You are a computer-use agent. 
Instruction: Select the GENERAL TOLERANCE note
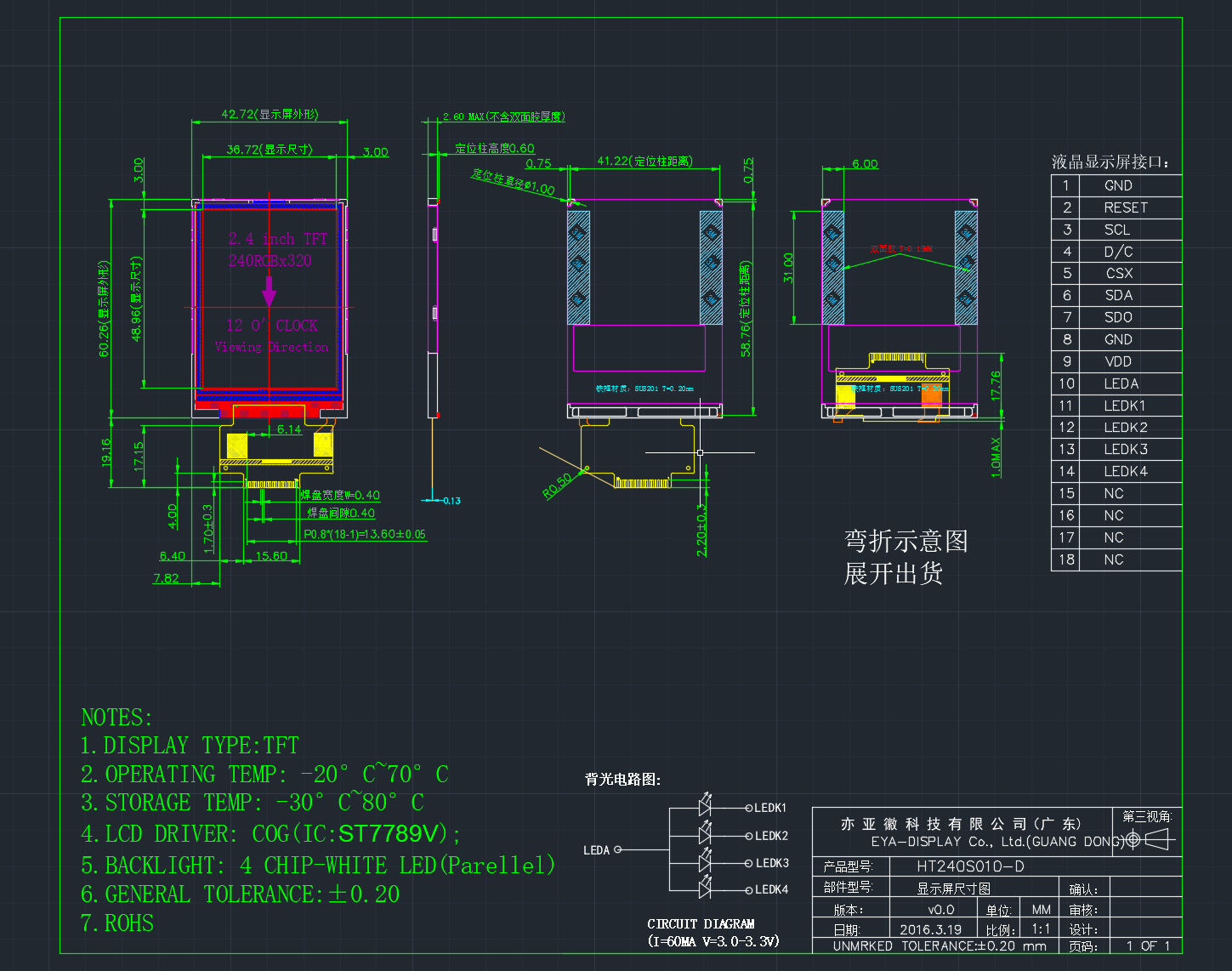tap(241, 894)
